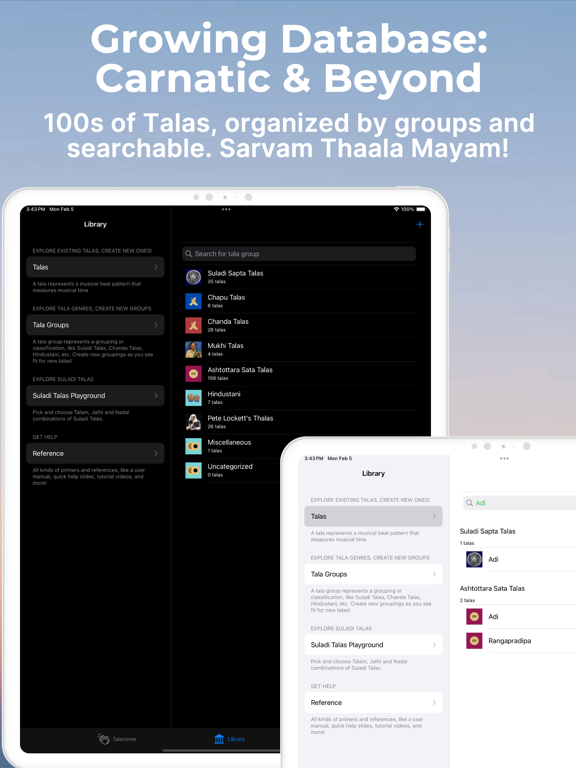Select the 'Chapu Talas' row text
The image size is (576, 768).
click(x=226, y=297)
